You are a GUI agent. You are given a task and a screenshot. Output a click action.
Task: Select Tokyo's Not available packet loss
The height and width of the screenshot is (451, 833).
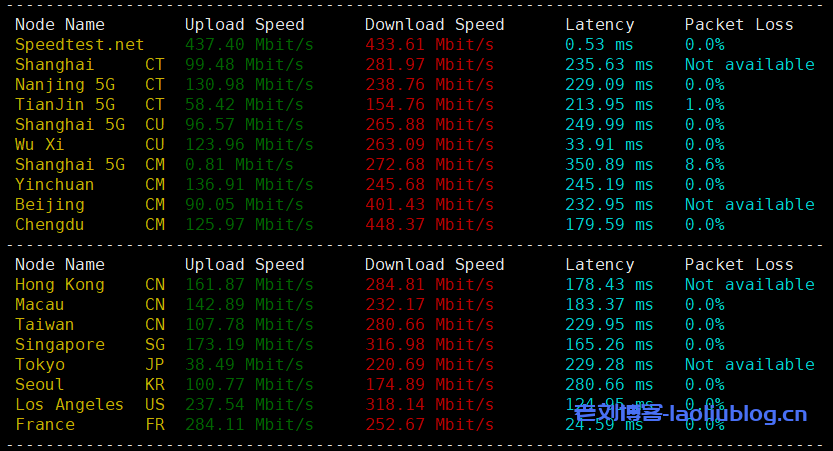pos(750,364)
